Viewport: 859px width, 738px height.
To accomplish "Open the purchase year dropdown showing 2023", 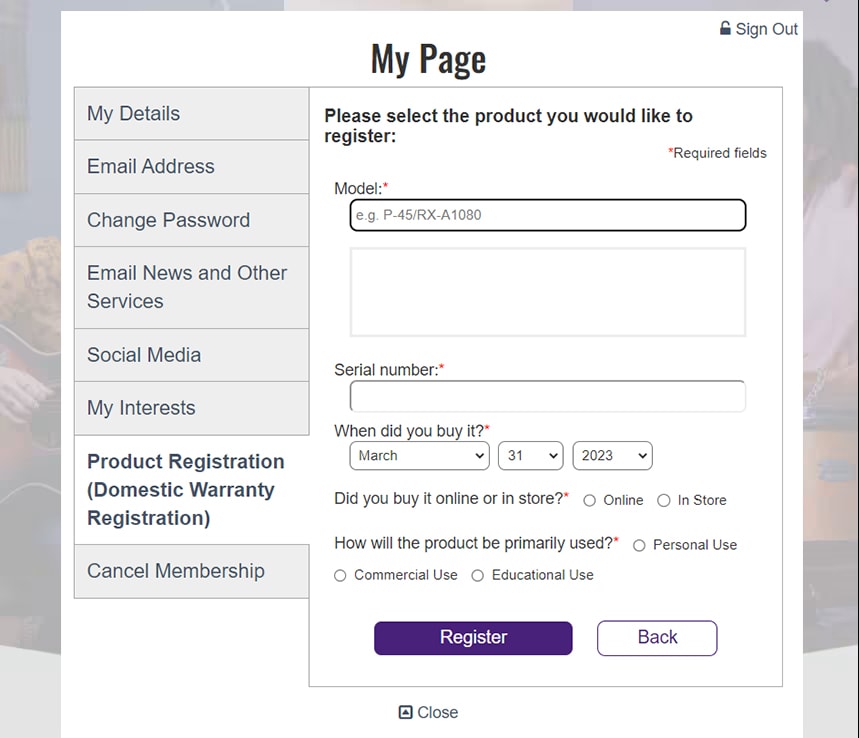I will (x=612, y=455).
